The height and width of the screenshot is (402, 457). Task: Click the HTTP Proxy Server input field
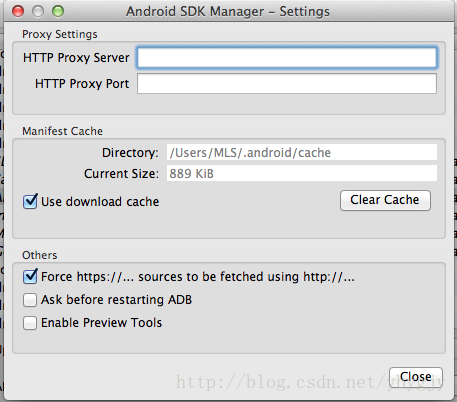287,58
